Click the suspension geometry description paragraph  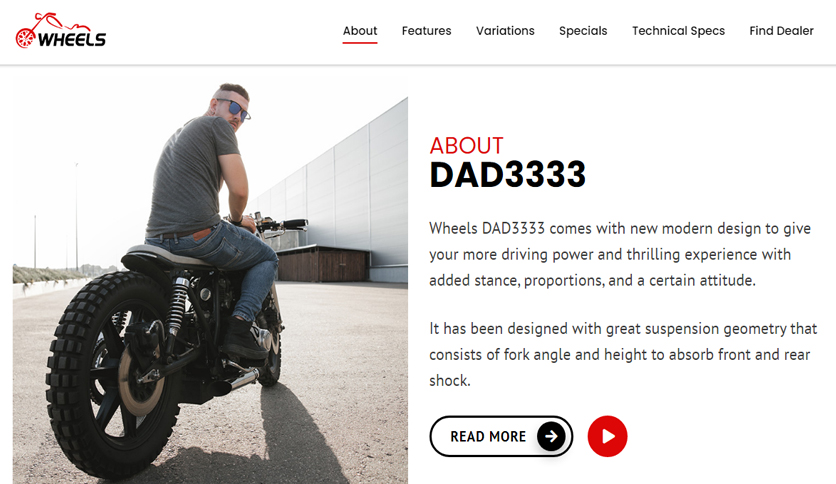tap(623, 354)
